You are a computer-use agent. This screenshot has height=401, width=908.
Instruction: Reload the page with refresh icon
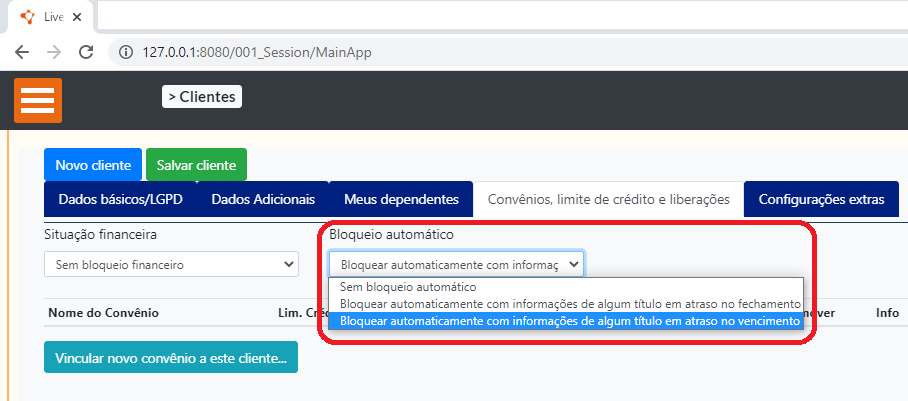86,51
